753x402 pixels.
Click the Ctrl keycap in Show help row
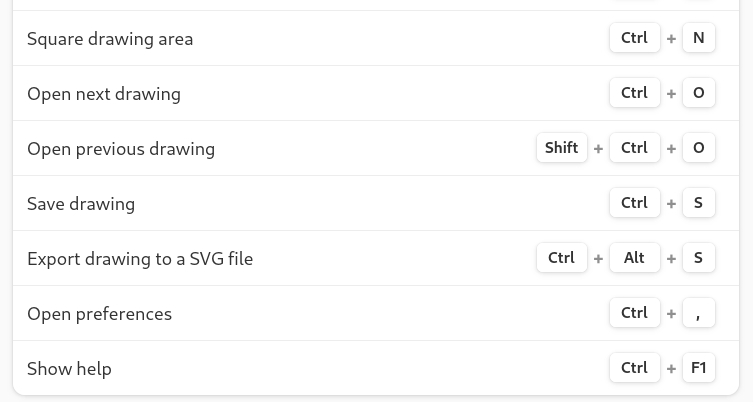click(x=634, y=368)
